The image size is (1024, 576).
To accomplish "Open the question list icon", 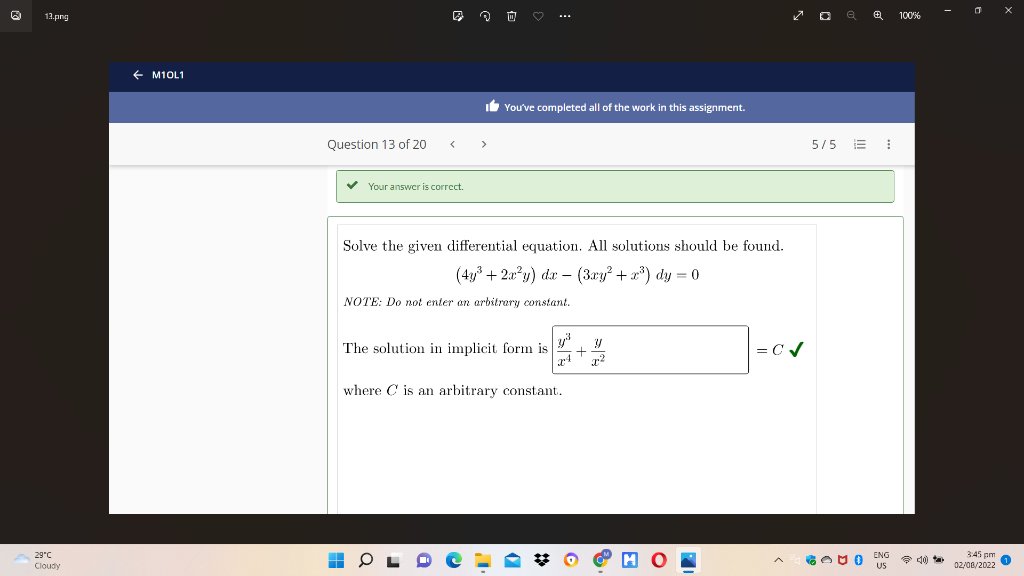I will click(x=860, y=144).
